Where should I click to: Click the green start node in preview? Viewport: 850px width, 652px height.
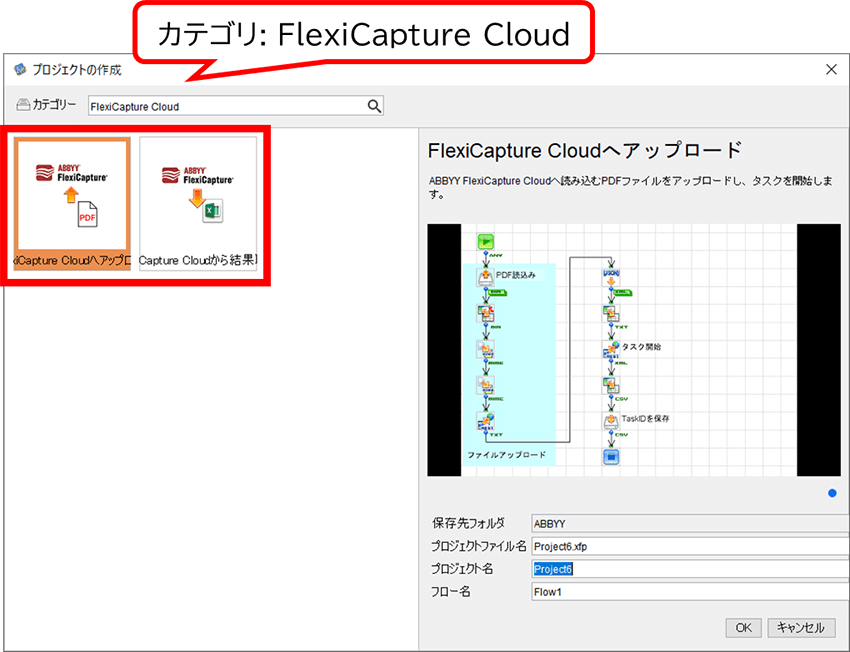click(486, 242)
